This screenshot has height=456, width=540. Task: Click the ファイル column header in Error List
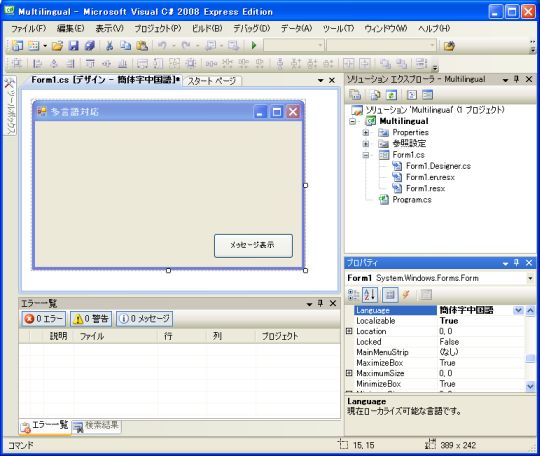[116, 336]
